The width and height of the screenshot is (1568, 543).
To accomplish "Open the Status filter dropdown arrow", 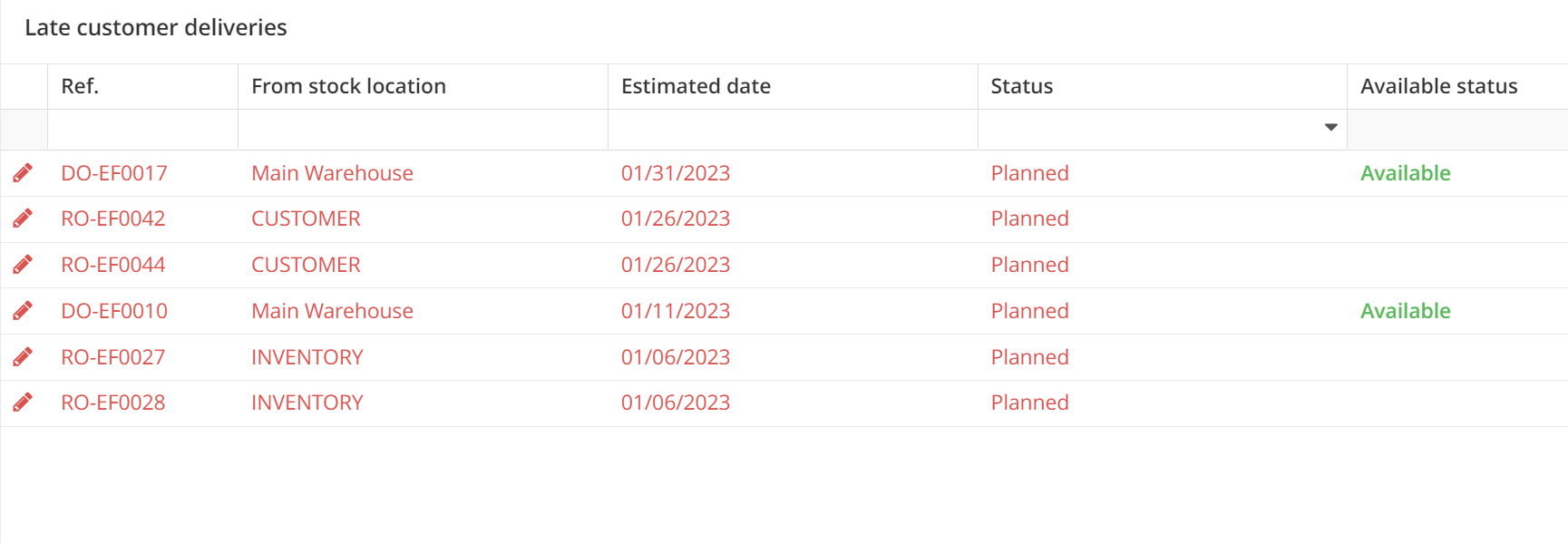I will 1330,128.
